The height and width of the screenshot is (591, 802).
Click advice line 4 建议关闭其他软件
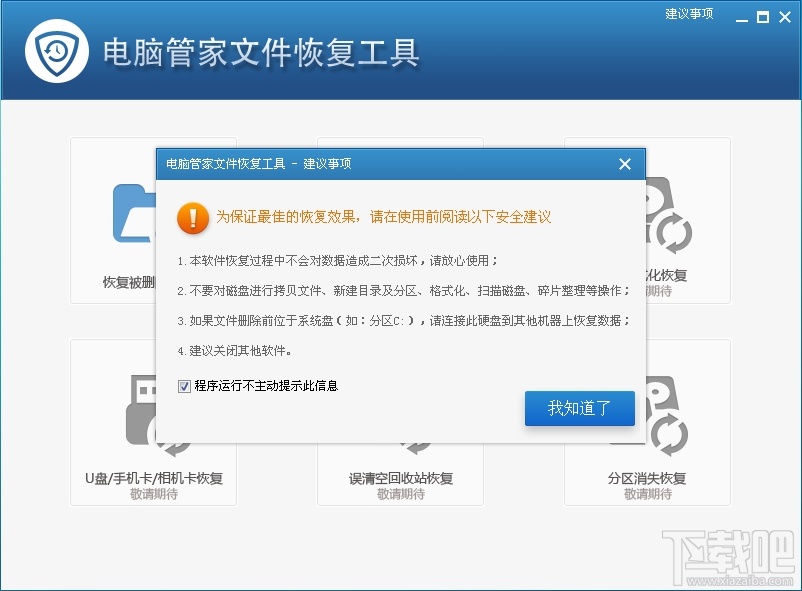(235, 351)
